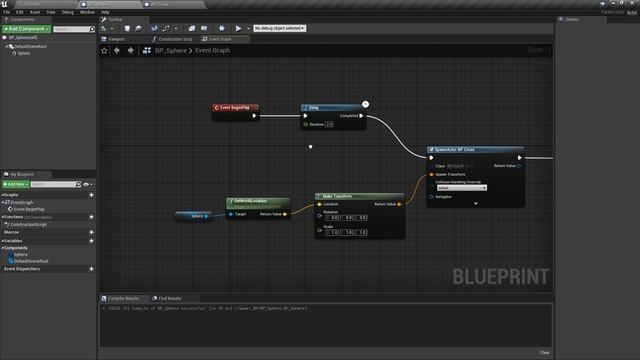The width and height of the screenshot is (640, 360).
Task: Collapse the Components section in My Blueprint
Action: pyautogui.click(x=2, y=248)
